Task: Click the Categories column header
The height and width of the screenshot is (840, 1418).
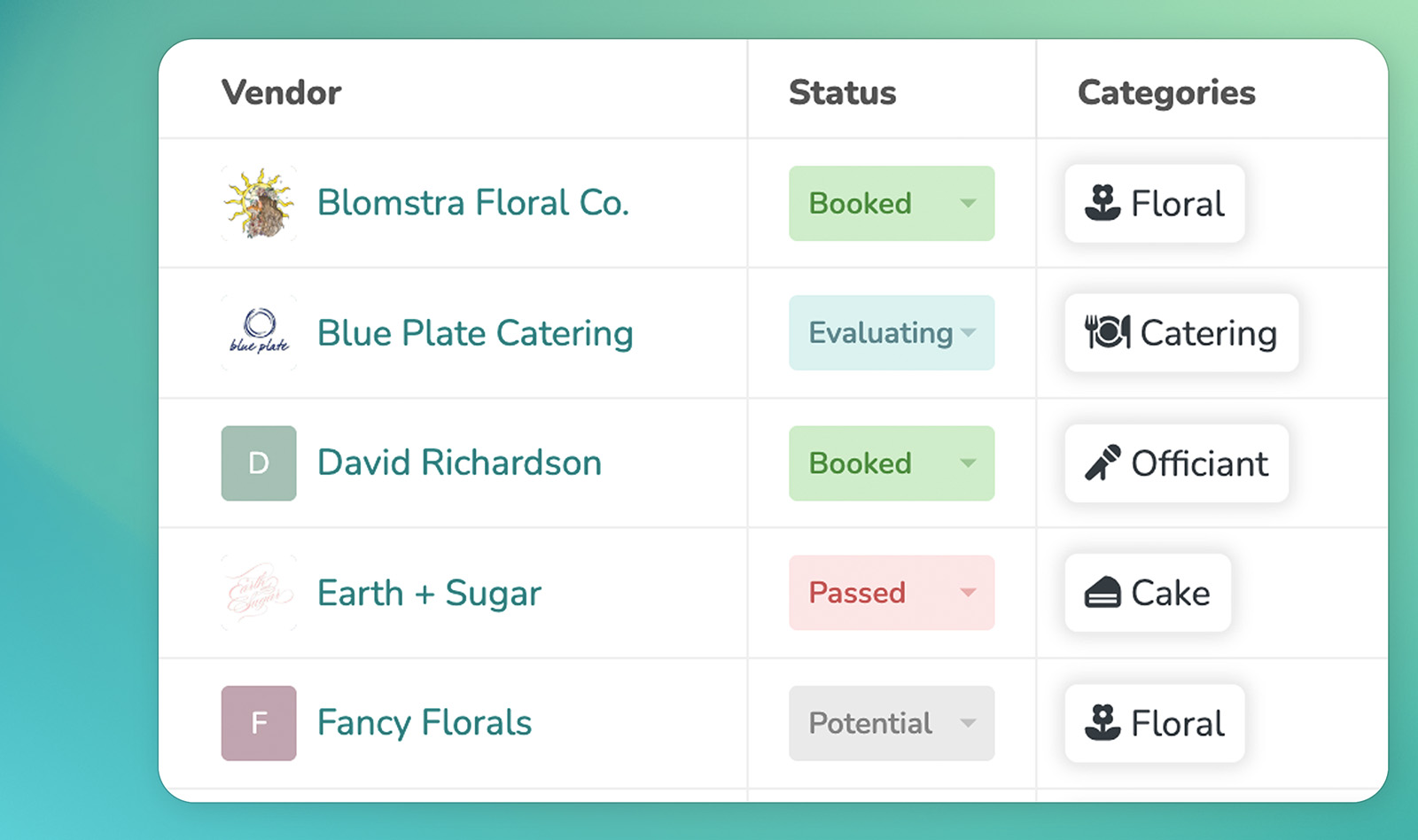Action: 1166,93
